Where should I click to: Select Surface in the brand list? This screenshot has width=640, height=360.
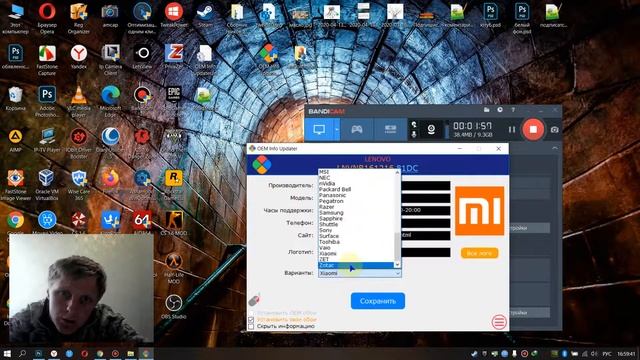(356, 236)
